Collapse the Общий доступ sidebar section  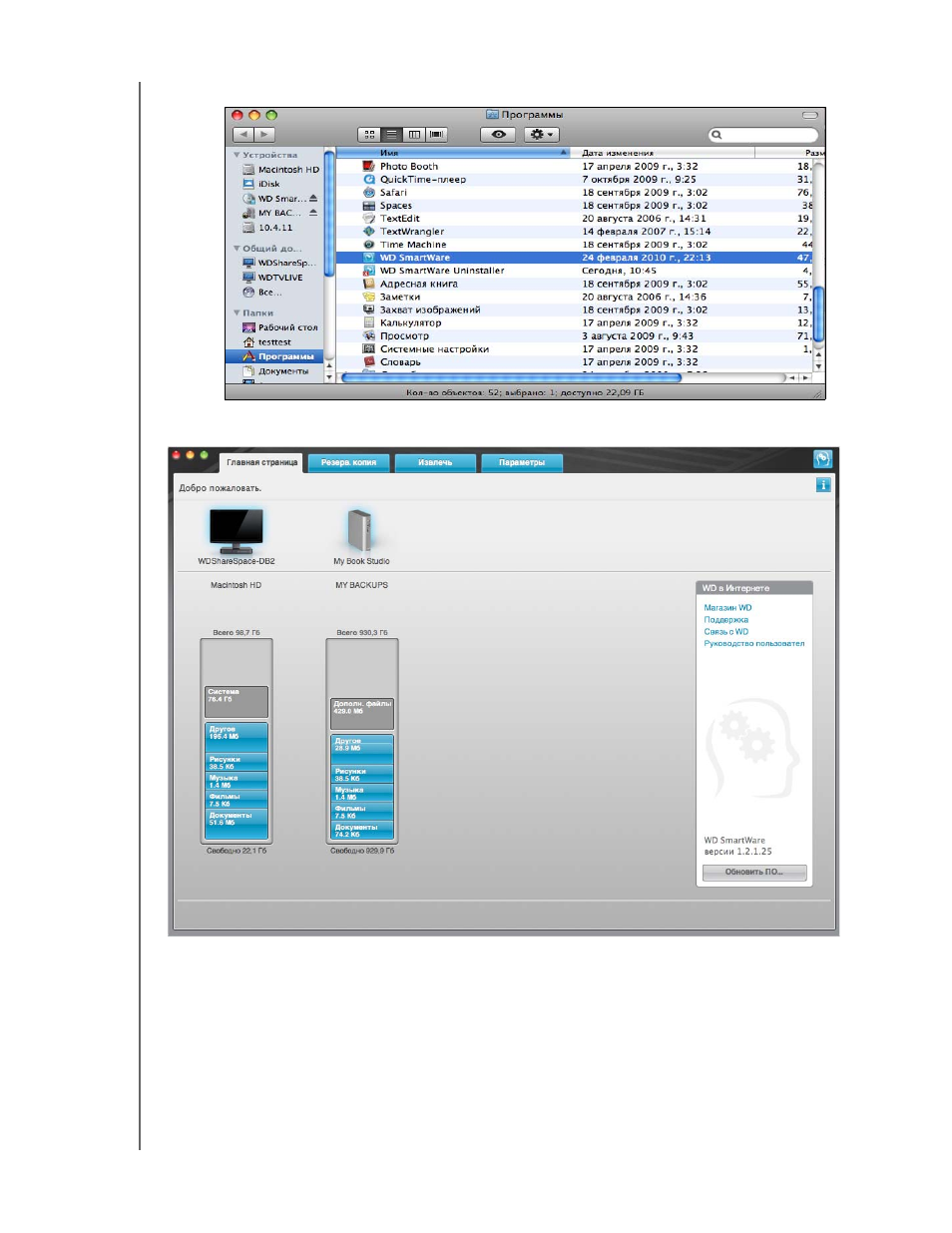[237, 249]
